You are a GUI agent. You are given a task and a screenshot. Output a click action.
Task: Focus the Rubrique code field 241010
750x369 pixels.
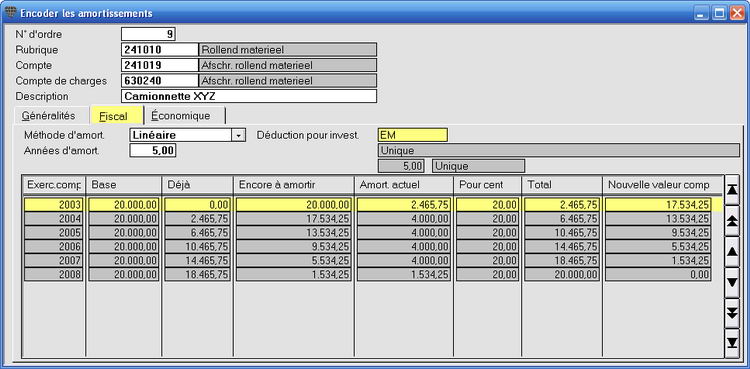[x=160, y=50]
